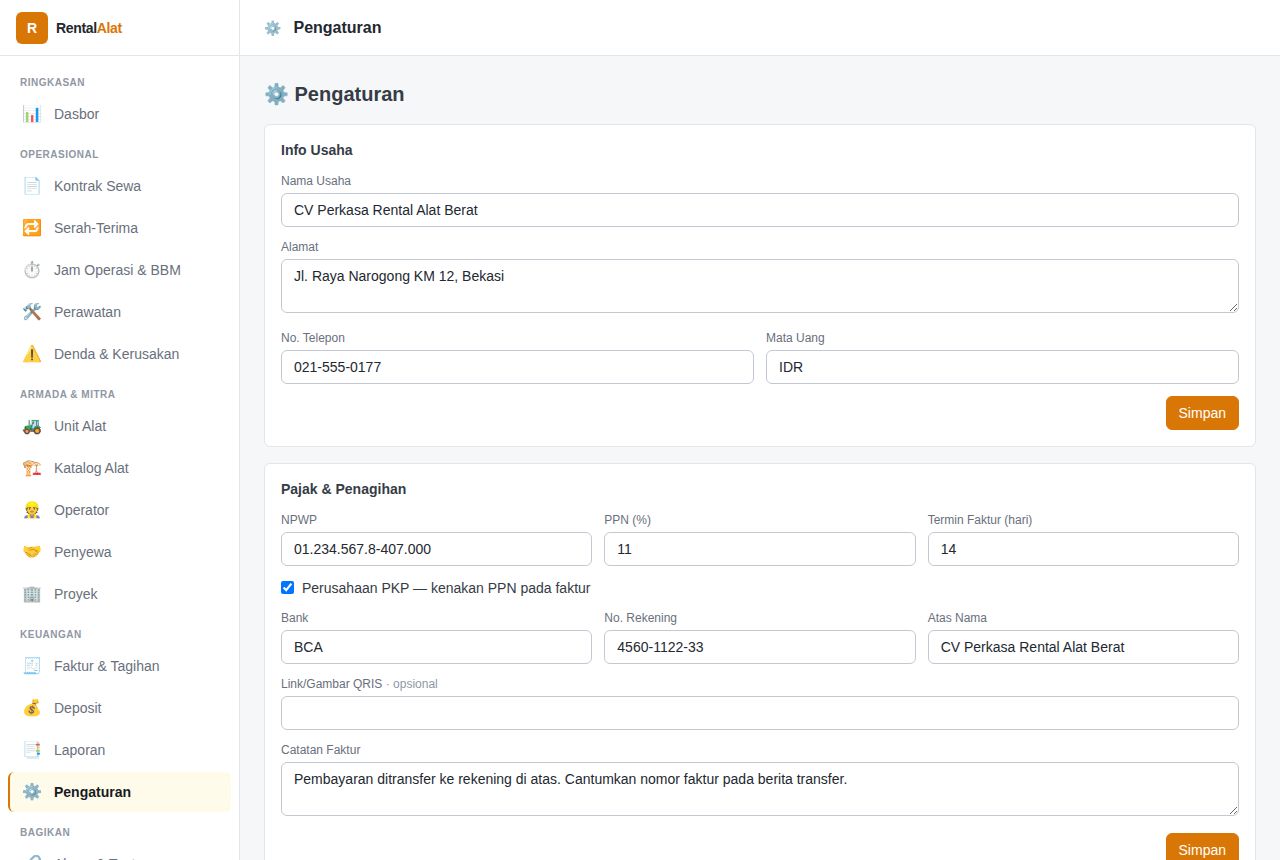The width and height of the screenshot is (1280, 860).
Task: Focus the PPN (%) field
Action: (760, 549)
